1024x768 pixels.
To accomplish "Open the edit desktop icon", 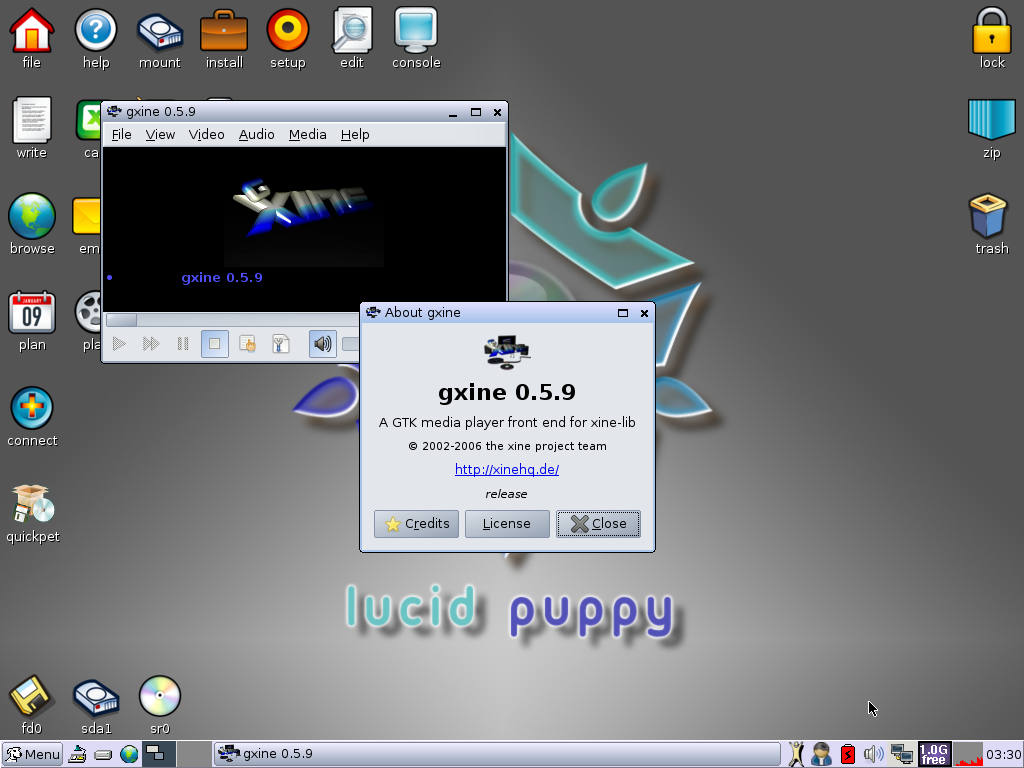I will (x=352, y=38).
